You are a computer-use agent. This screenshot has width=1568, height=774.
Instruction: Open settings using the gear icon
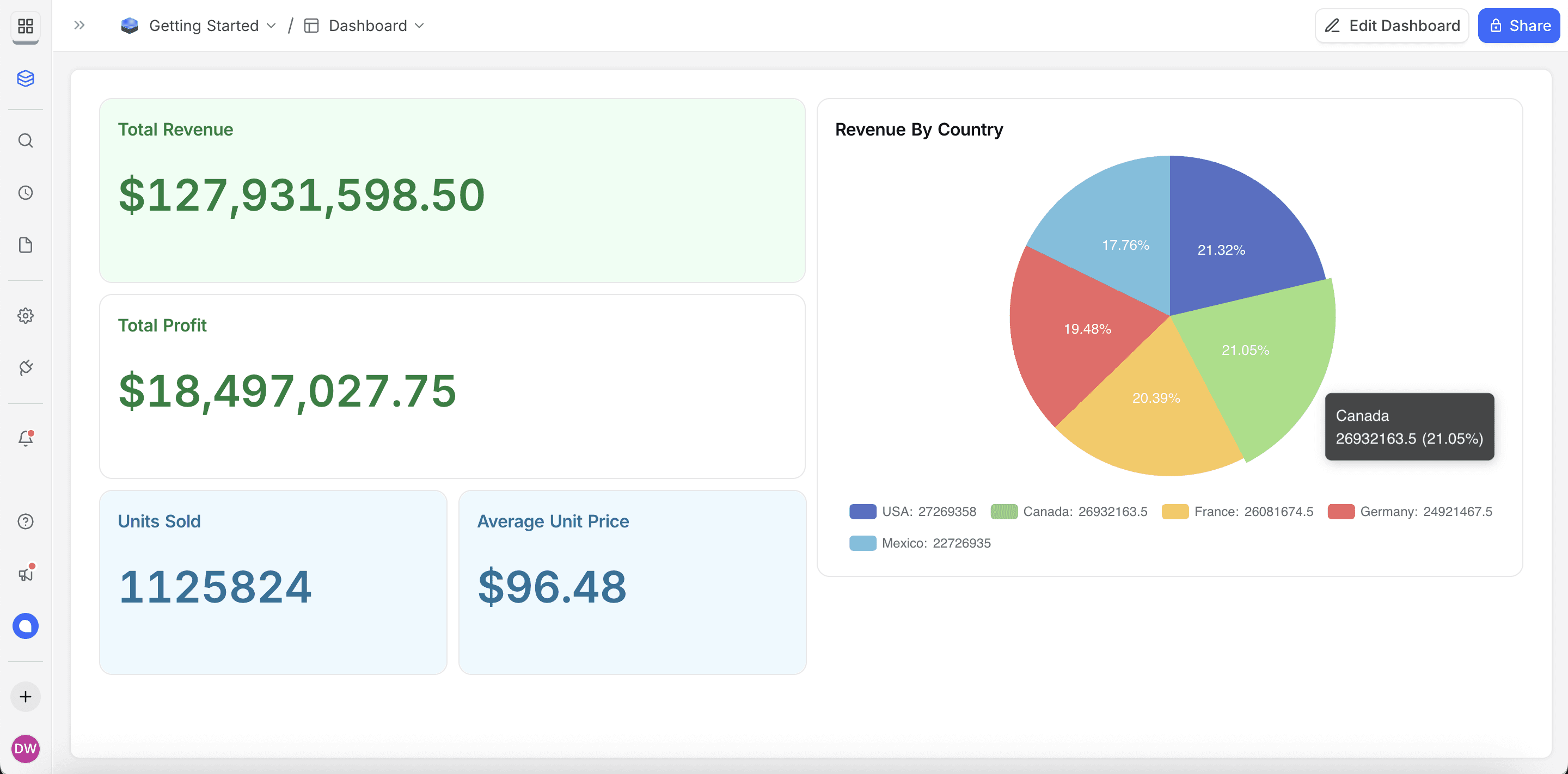coord(26,316)
